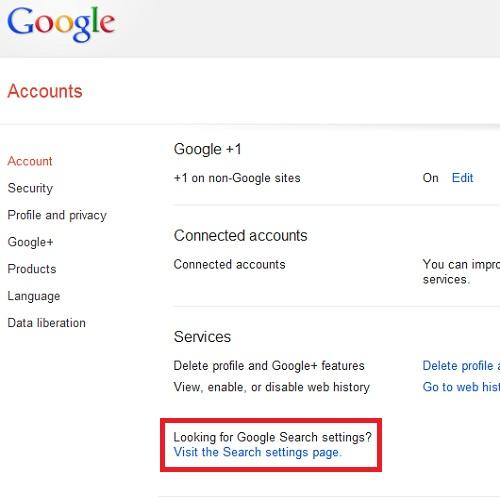Click the 'On' status text
Screen dimensions: 500x500
pos(430,178)
